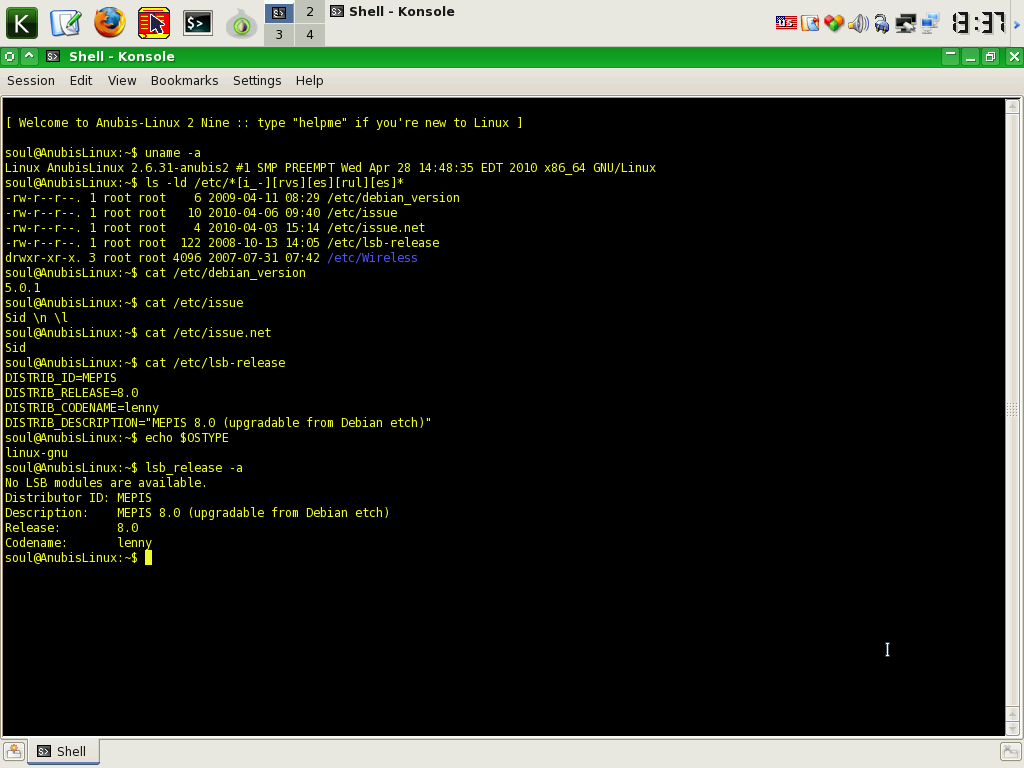Screen dimensions: 1024x768
Task: Click the titlebar shade up-arrow button
Action: pyautogui.click(x=29, y=57)
